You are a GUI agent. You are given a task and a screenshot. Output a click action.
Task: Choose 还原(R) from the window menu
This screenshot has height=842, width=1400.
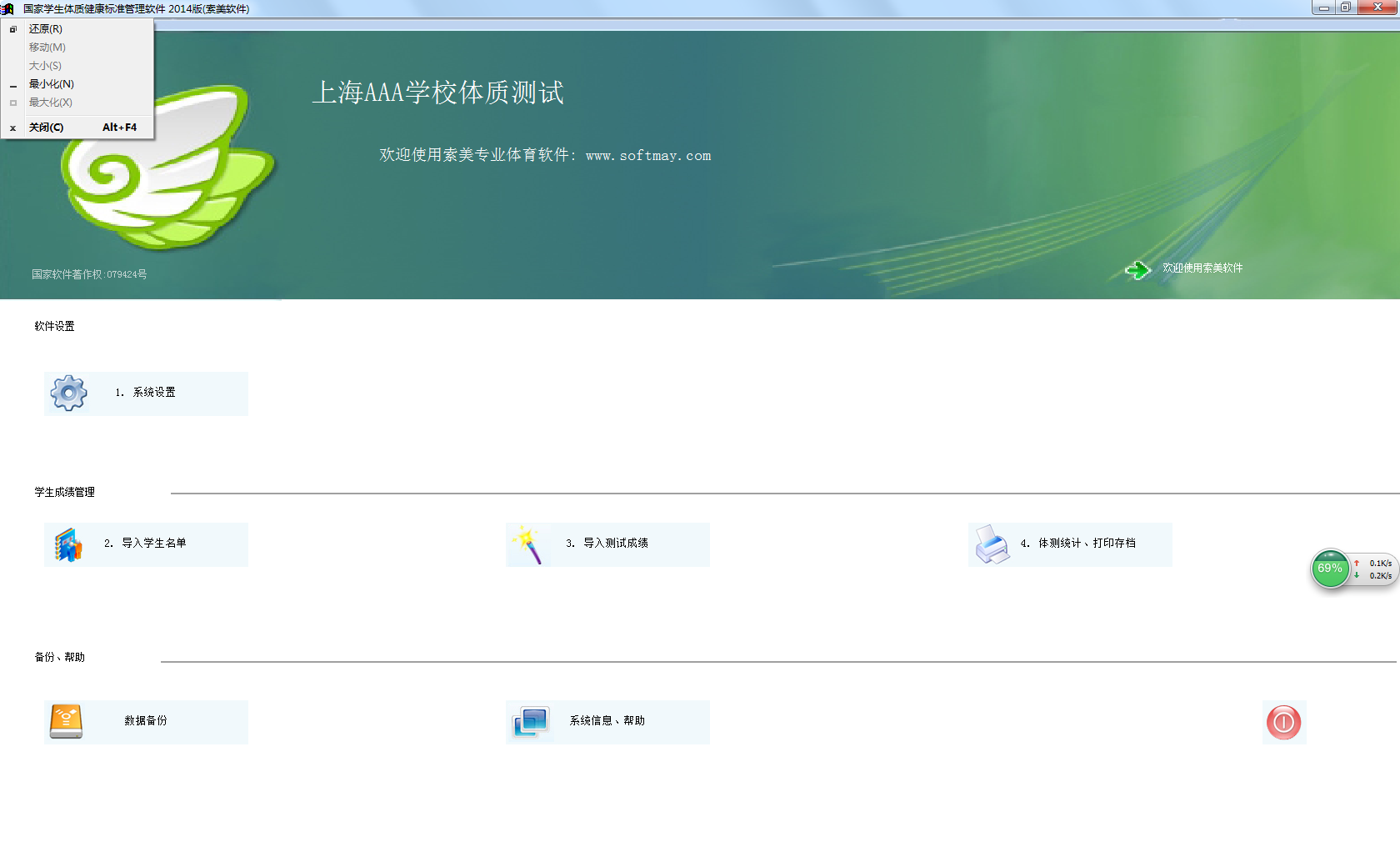[46, 29]
